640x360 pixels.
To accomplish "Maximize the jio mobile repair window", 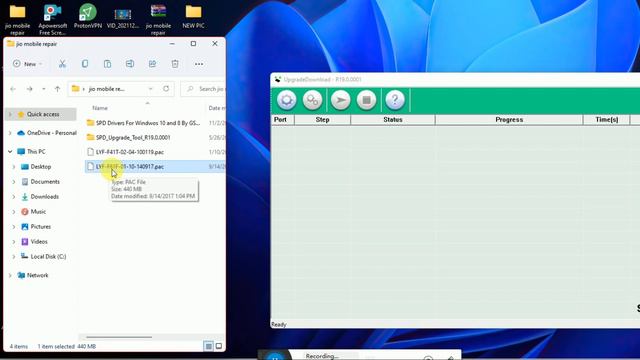I will coord(193,44).
